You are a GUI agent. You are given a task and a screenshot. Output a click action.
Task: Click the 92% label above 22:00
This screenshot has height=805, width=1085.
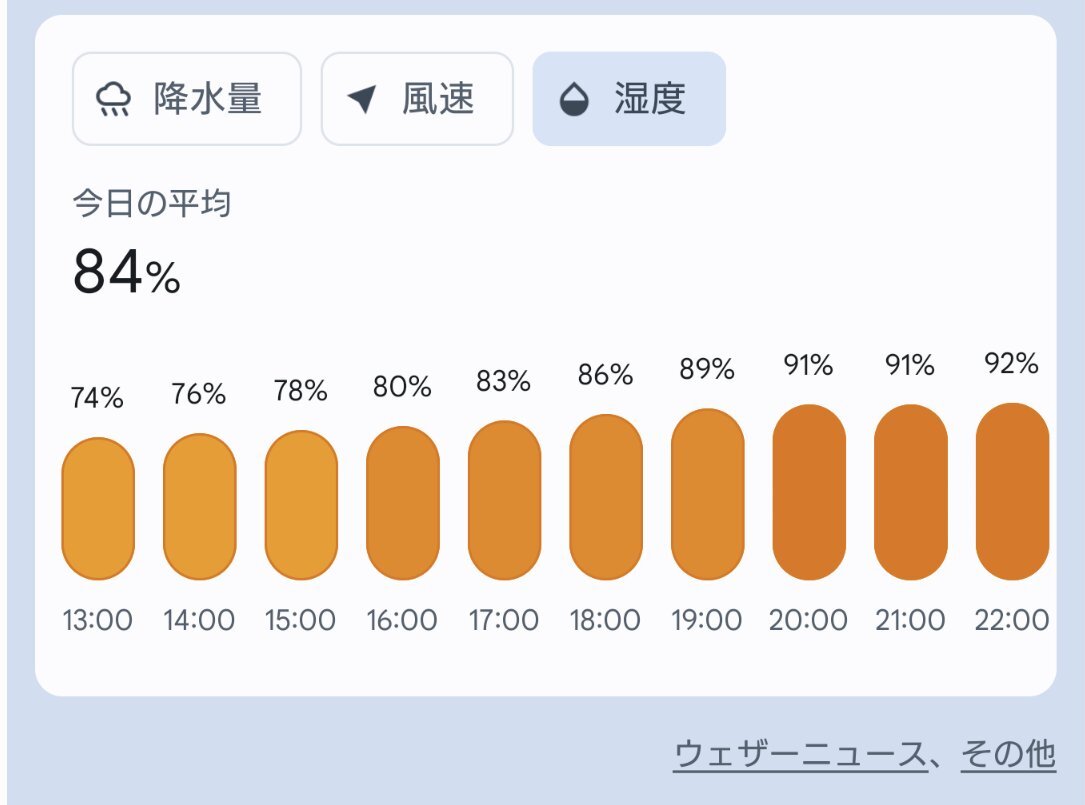(x=1011, y=364)
